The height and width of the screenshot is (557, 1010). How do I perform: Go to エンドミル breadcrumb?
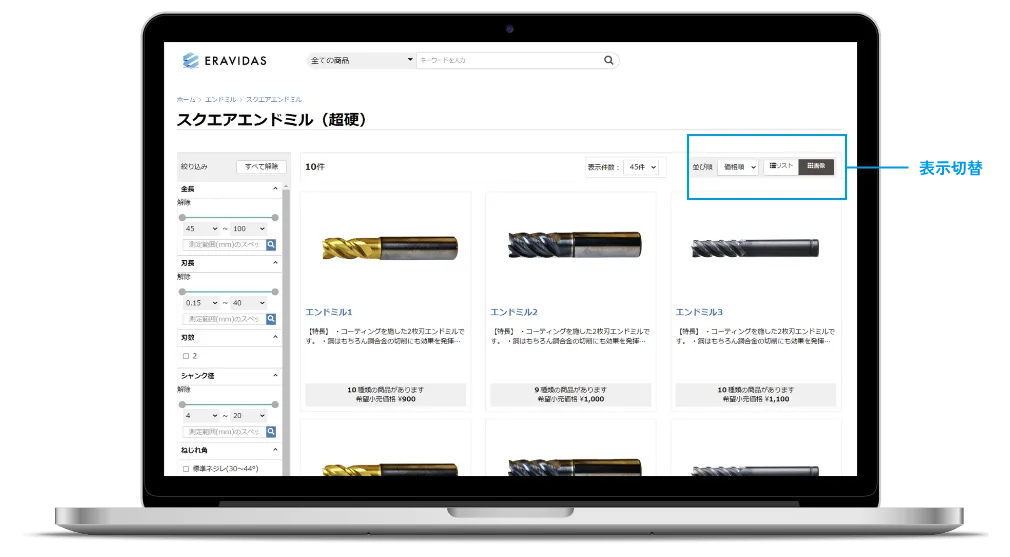point(220,100)
